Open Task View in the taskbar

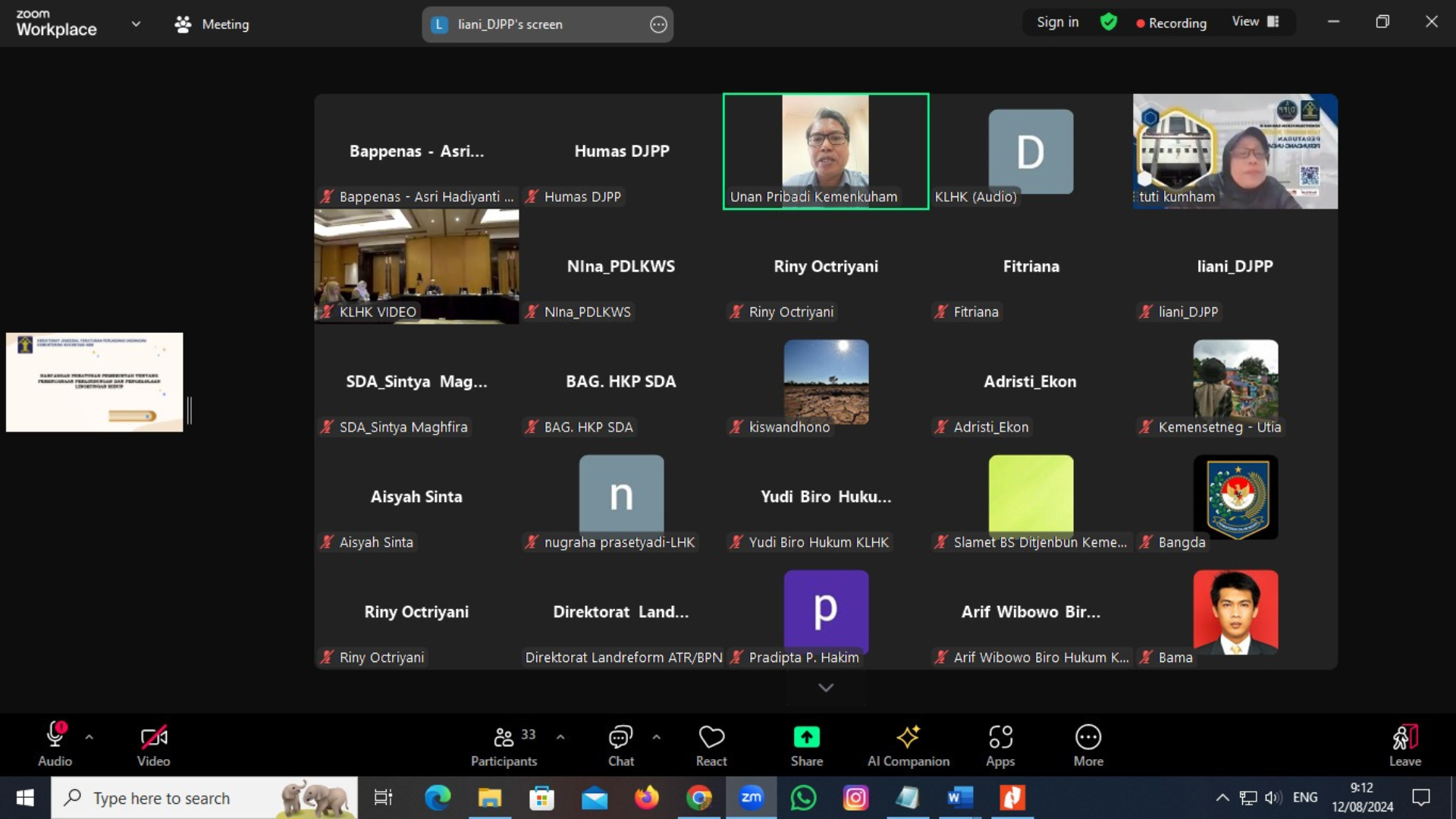[x=384, y=798]
